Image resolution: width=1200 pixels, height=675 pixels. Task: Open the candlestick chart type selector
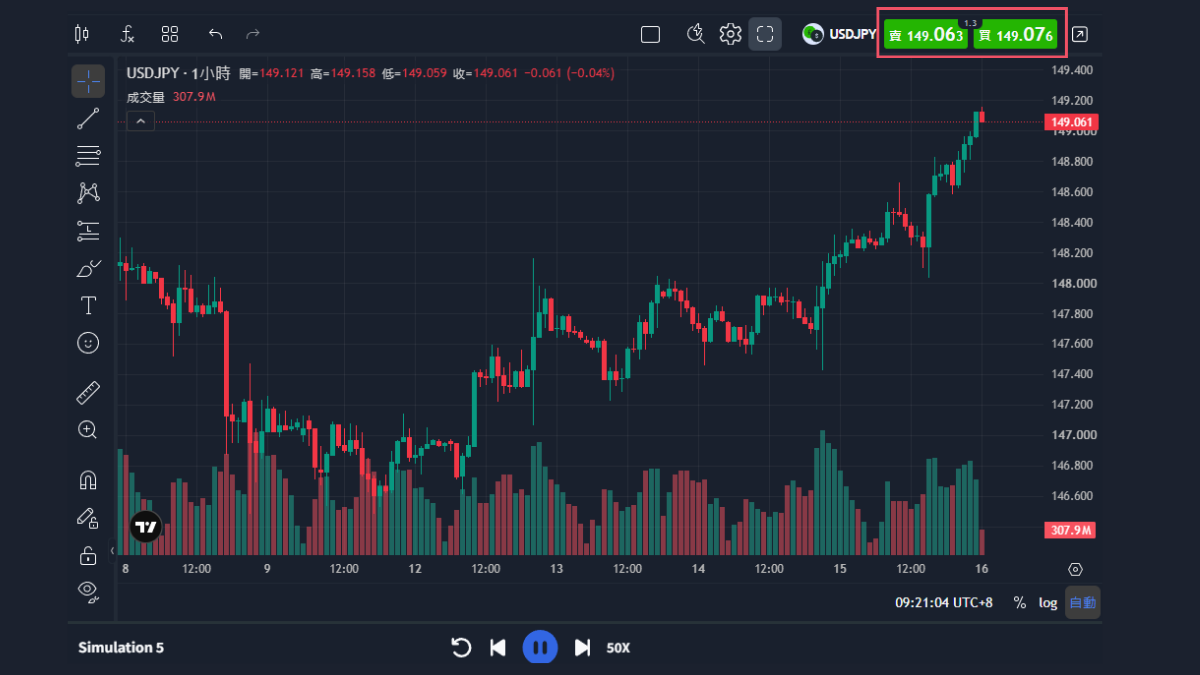(x=82, y=34)
